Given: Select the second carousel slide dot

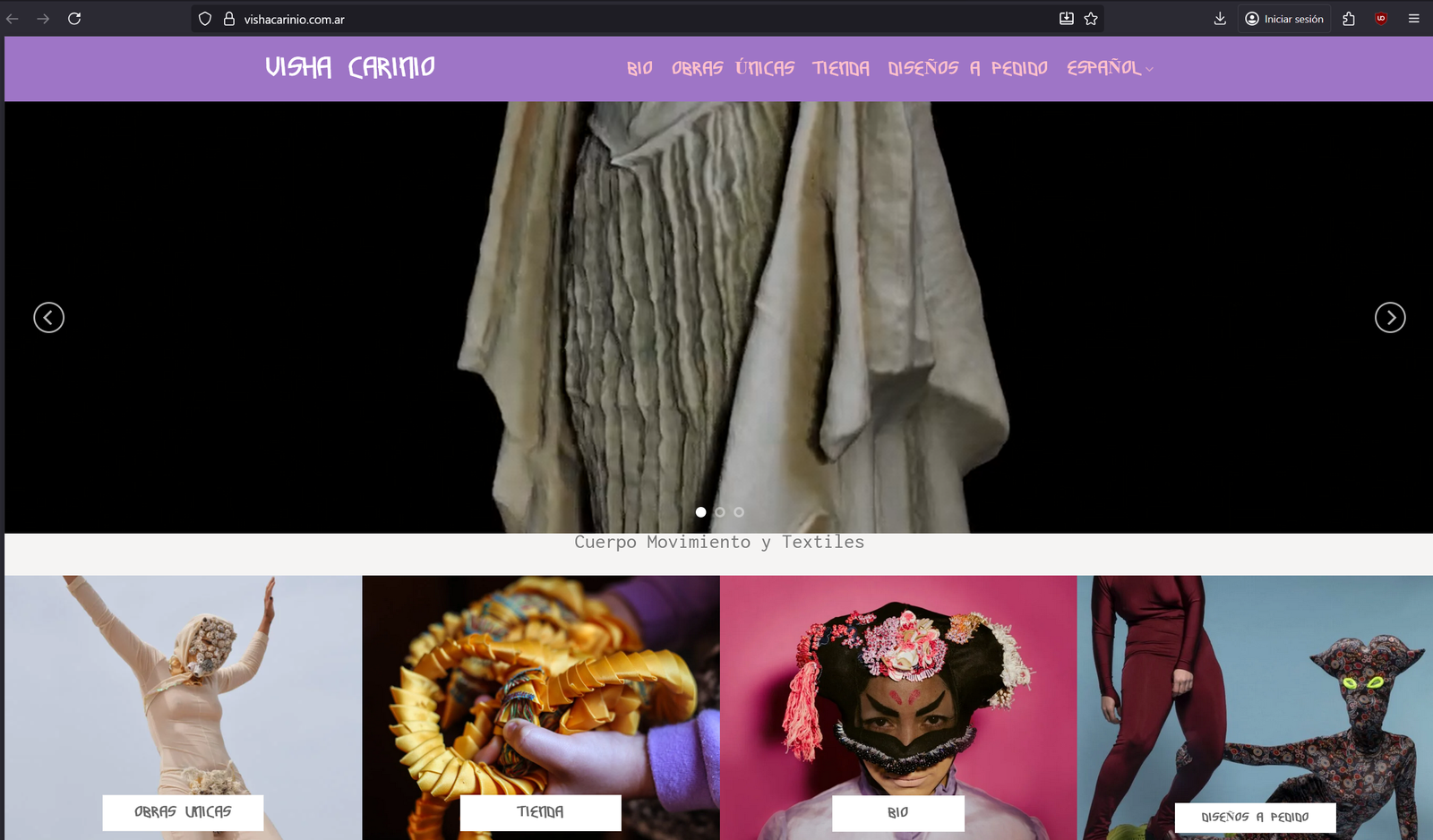Looking at the screenshot, I should [x=720, y=512].
